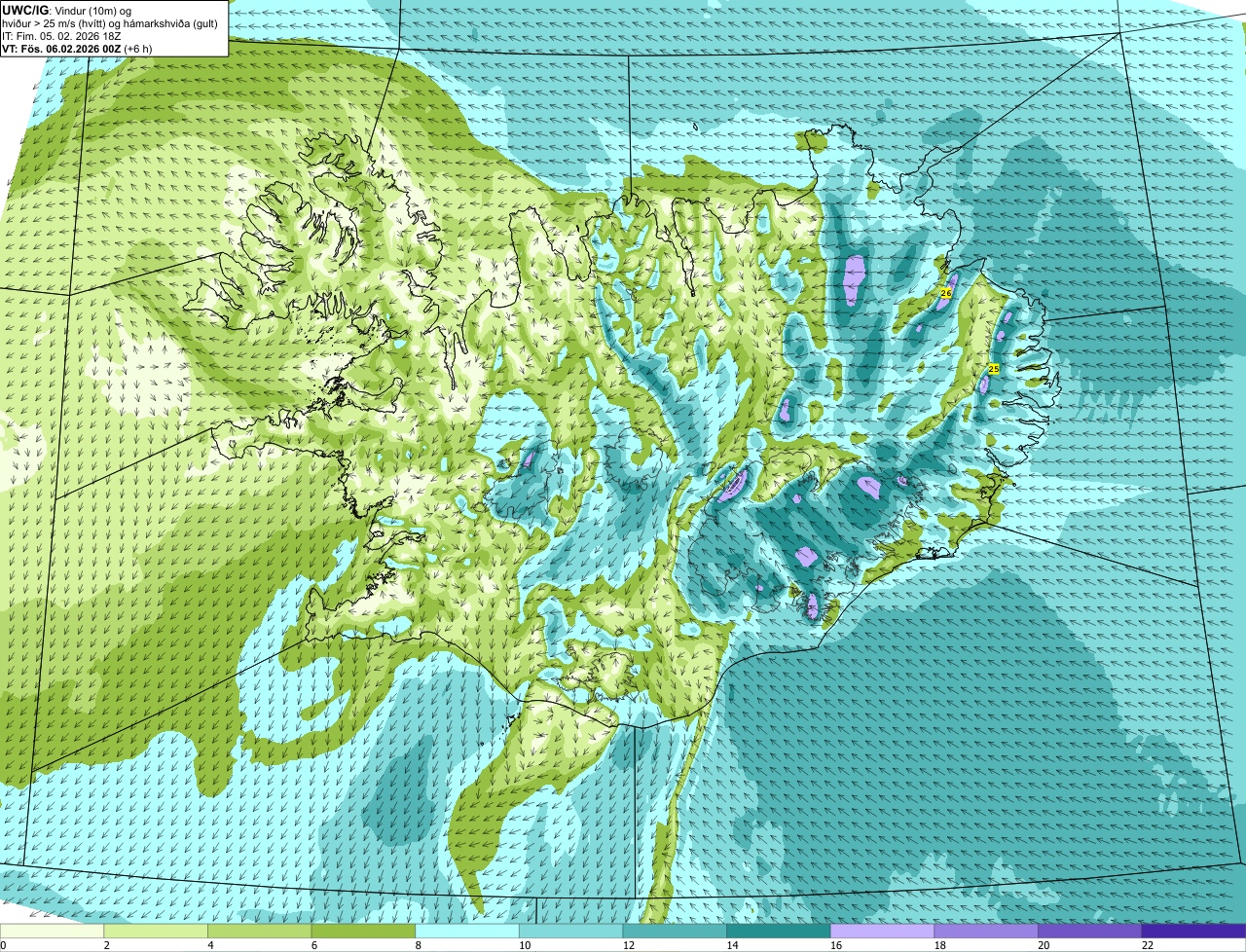
Task: Click scale label '16' on the color bar
Action: coord(836,945)
